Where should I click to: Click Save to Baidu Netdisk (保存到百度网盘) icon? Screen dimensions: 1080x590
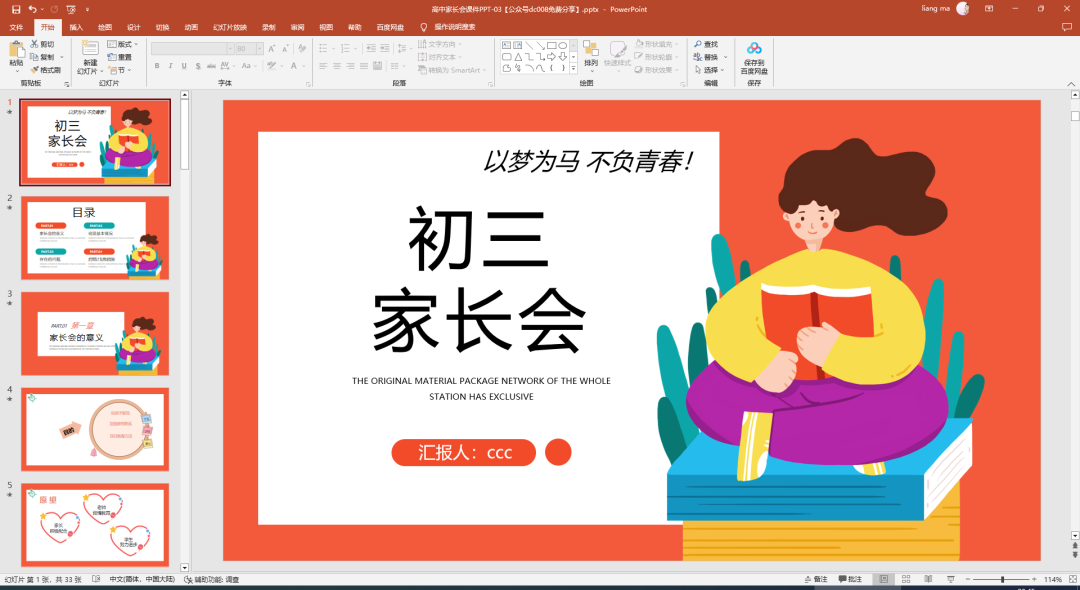tap(754, 49)
